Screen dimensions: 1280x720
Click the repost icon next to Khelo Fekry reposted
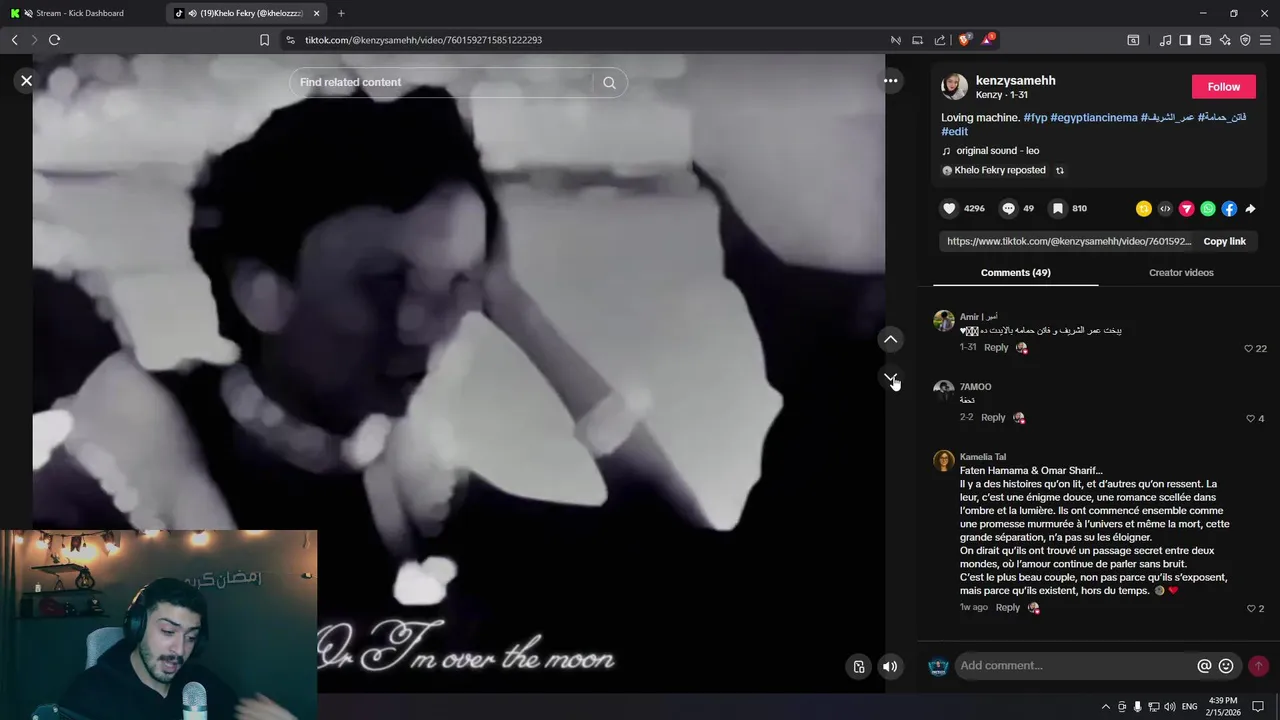pyautogui.click(x=1060, y=170)
